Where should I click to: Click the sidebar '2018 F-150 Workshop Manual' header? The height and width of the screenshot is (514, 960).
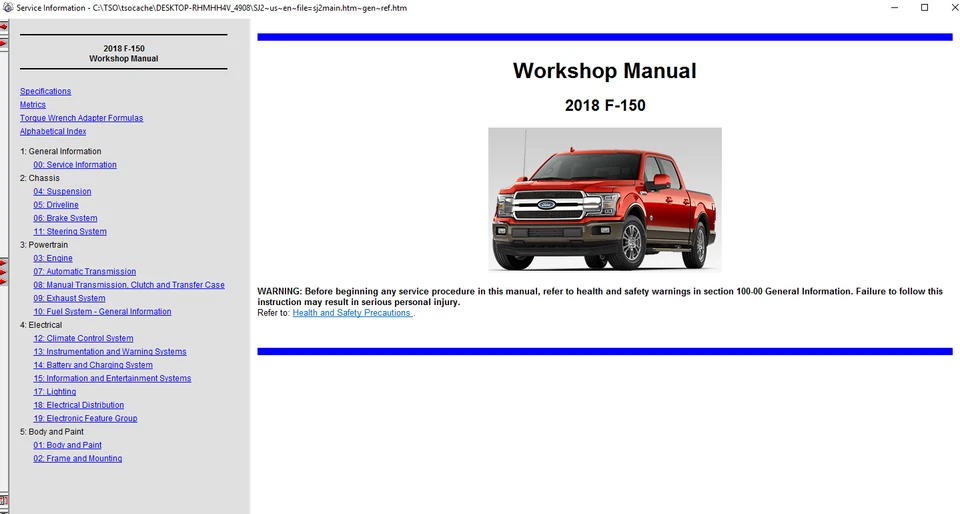tap(124, 54)
